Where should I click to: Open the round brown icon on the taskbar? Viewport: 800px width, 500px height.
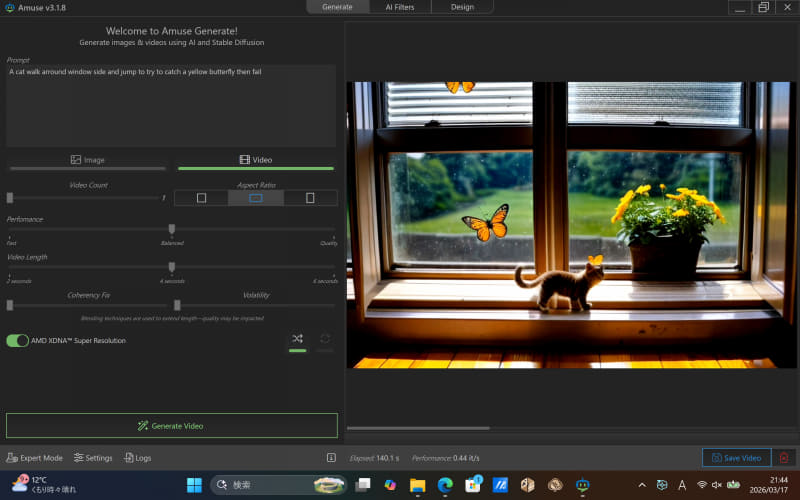tap(555, 485)
